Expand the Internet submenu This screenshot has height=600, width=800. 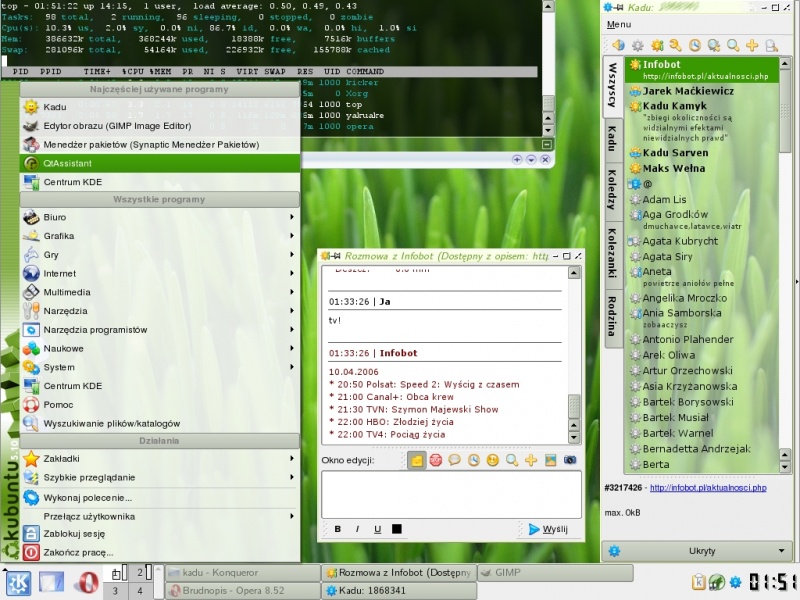pos(159,273)
